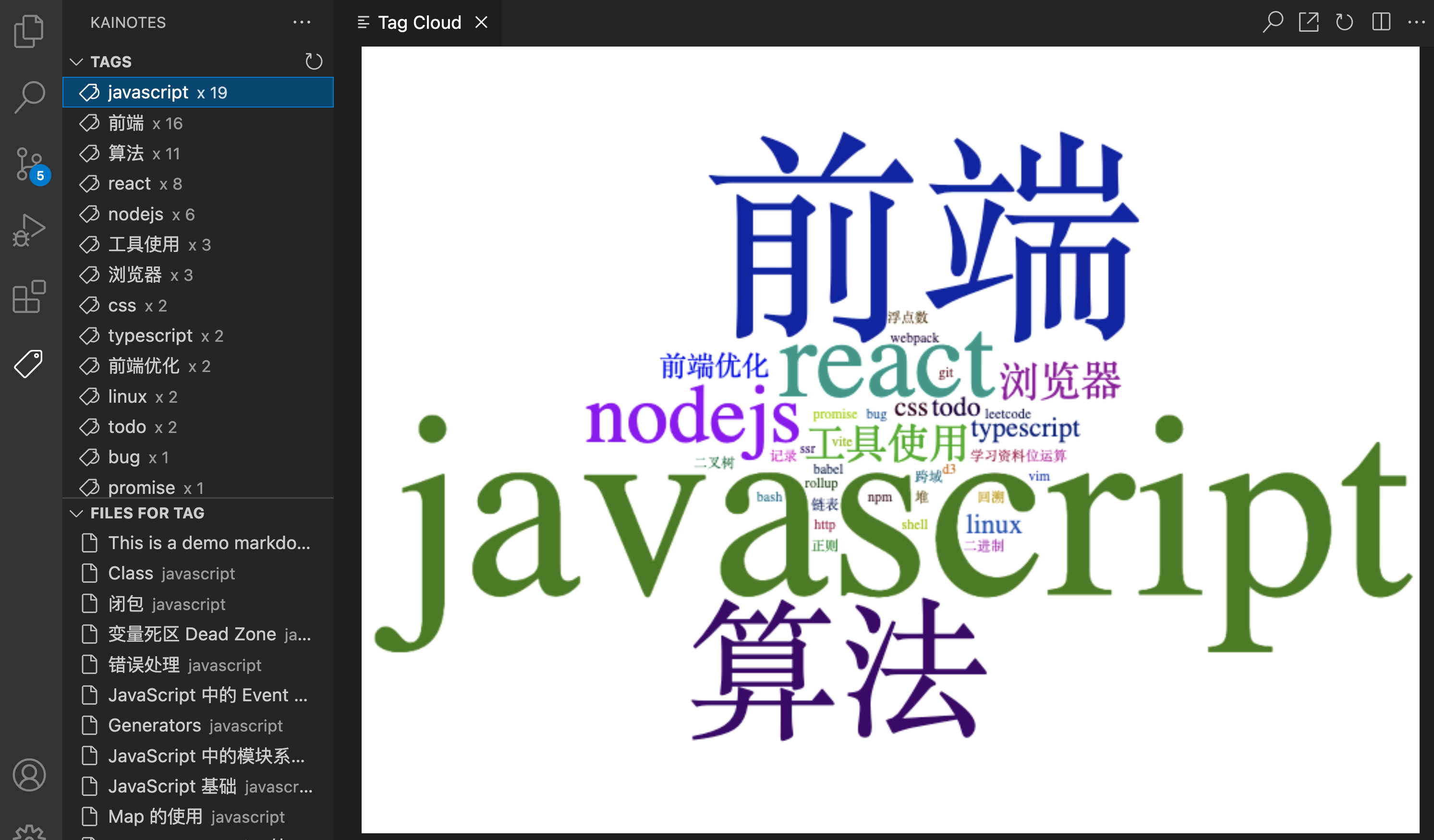
Task: Refresh the TAGS section
Action: coord(314,61)
